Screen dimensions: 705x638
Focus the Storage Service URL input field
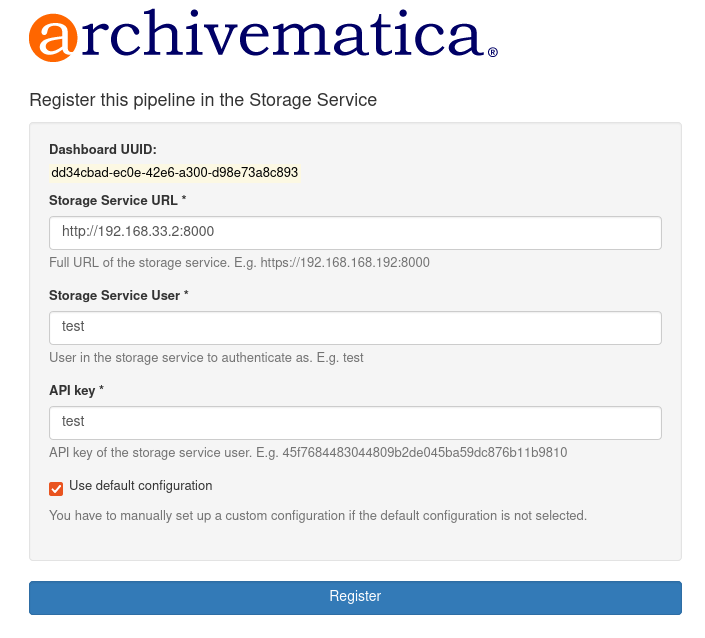355,233
